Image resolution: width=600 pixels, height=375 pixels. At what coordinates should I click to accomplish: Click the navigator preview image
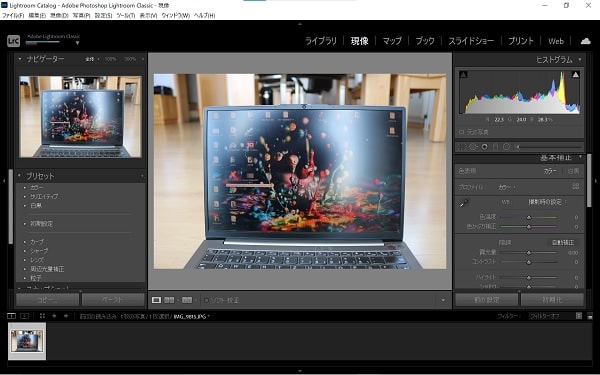(x=80, y=117)
